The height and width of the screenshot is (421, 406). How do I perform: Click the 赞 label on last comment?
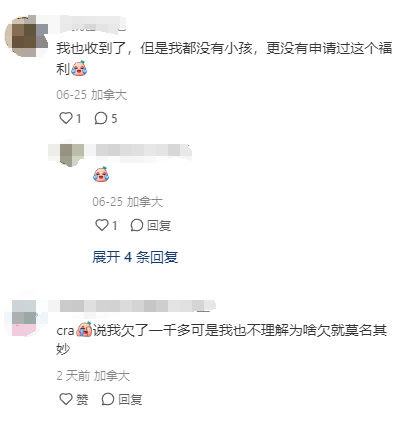click(x=82, y=399)
